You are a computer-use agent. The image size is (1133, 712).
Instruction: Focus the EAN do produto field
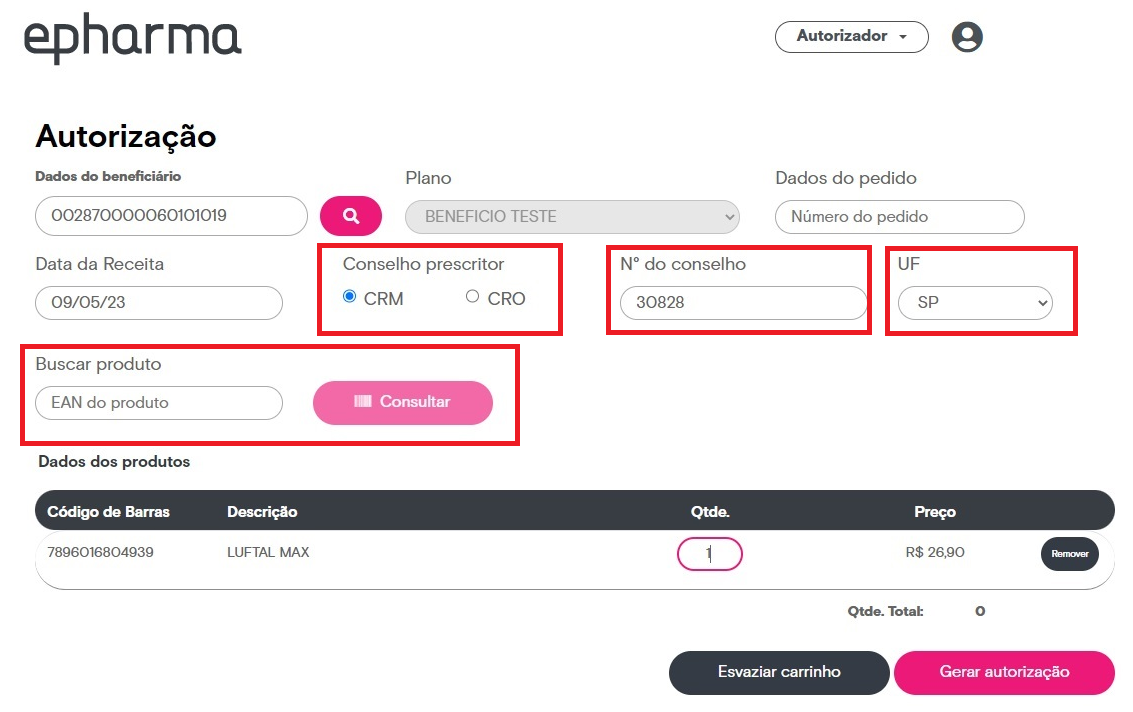(159, 403)
